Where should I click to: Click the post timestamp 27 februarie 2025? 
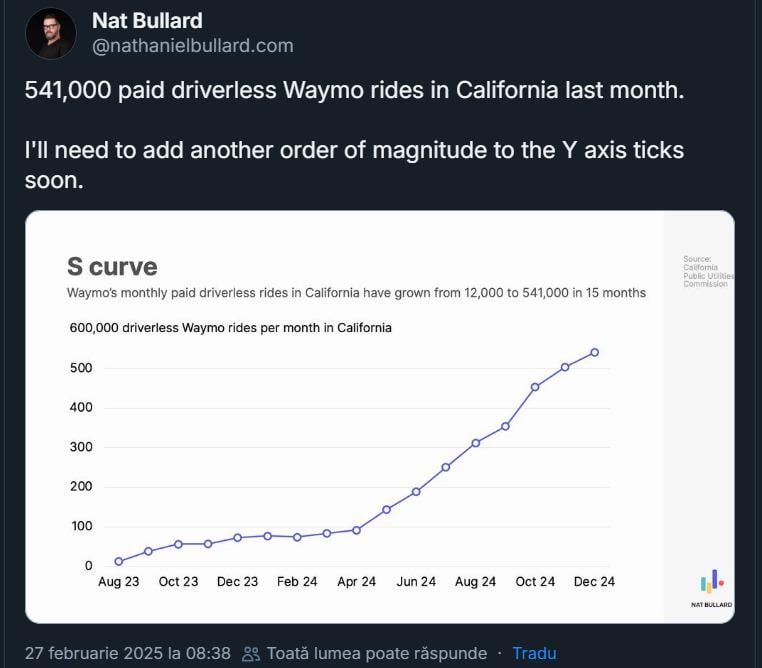coord(127,653)
